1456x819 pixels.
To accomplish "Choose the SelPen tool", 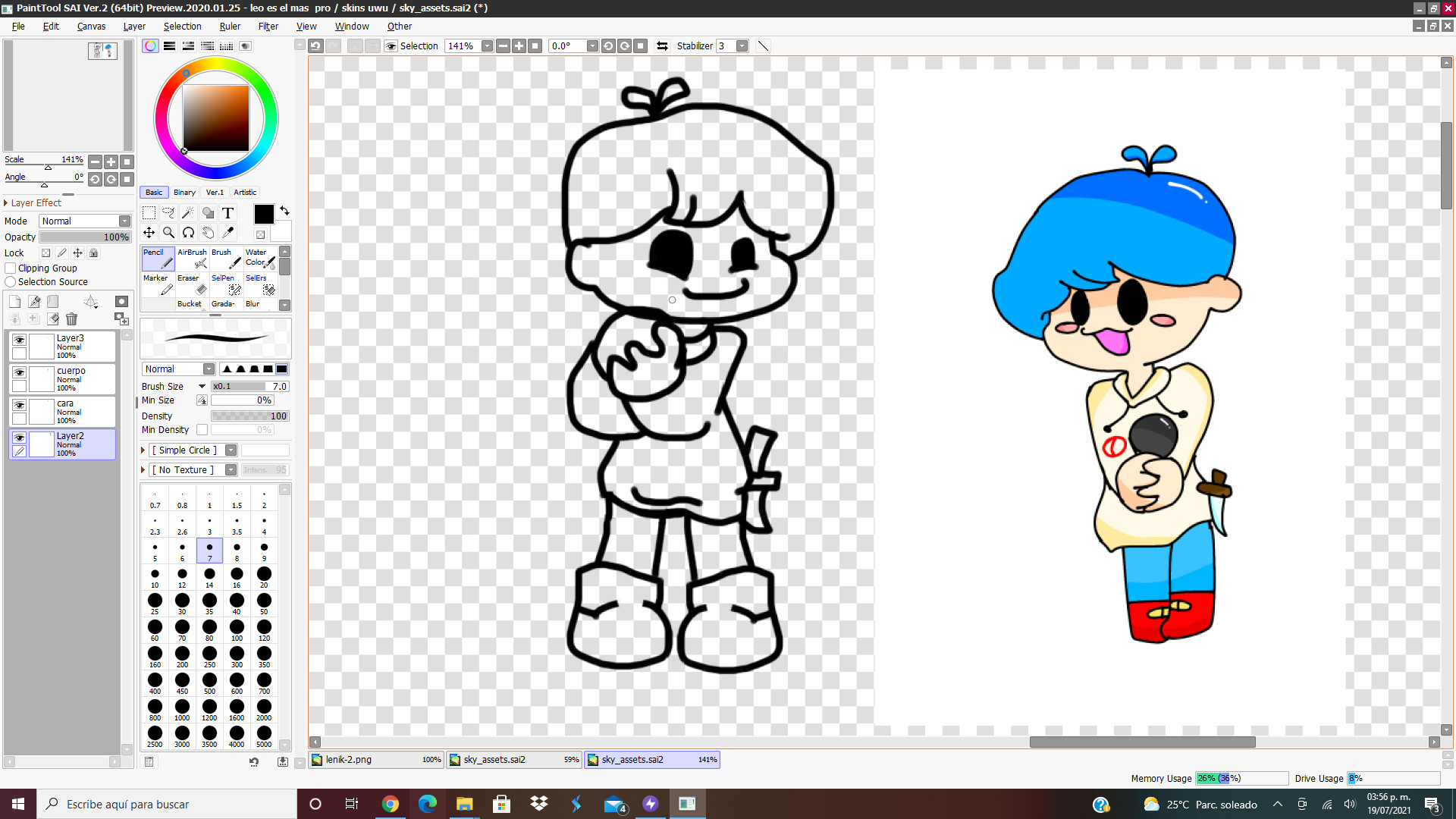I will pos(226,284).
